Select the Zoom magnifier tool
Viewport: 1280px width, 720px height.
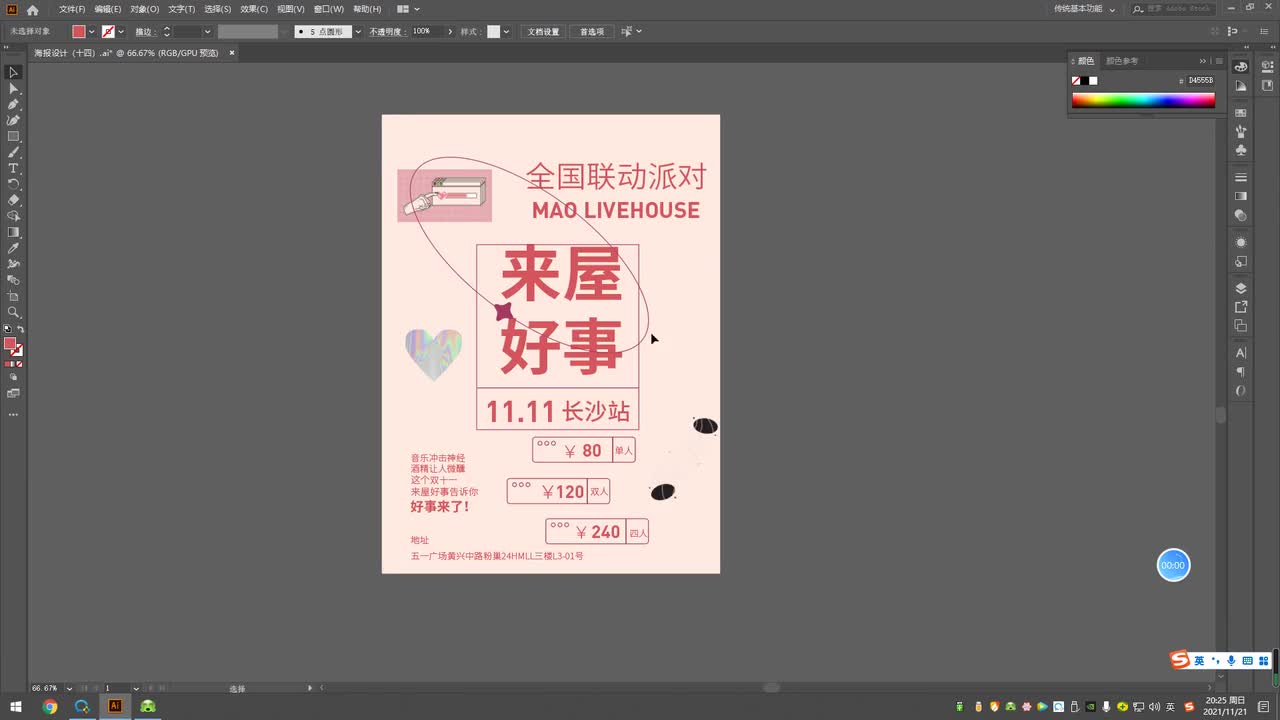(13, 312)
